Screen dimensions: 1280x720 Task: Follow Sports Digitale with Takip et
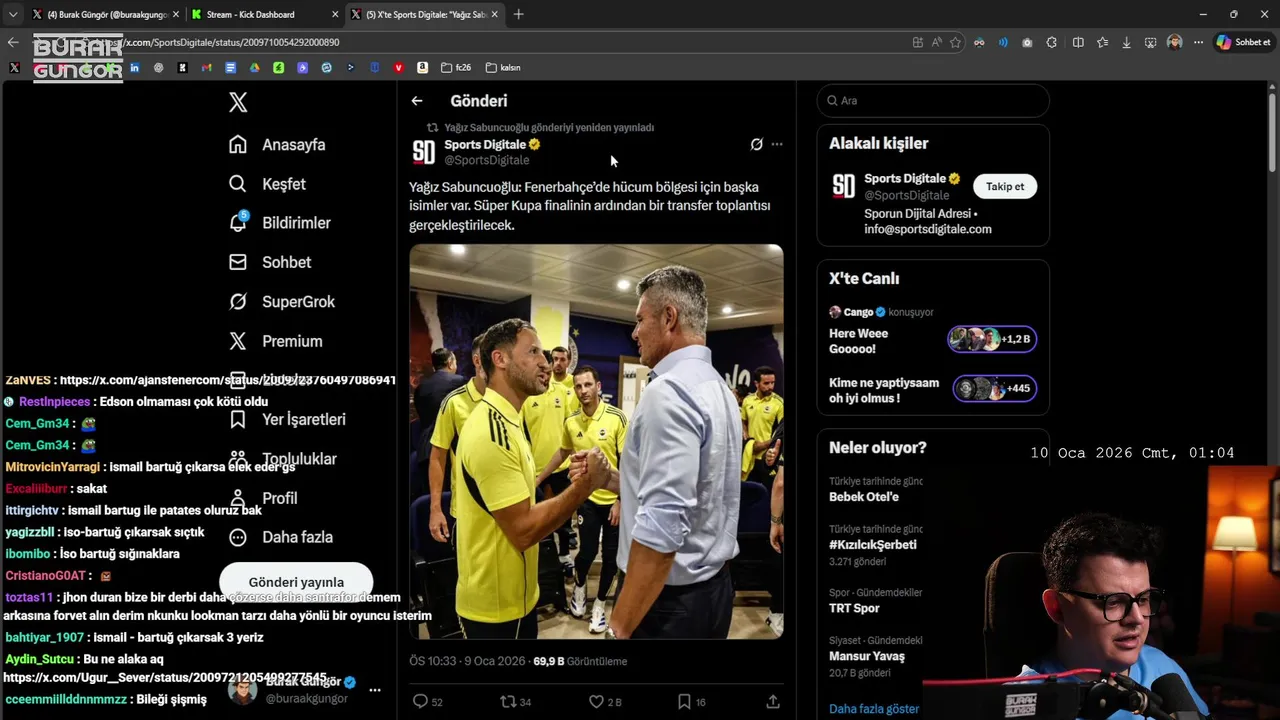1005,187
